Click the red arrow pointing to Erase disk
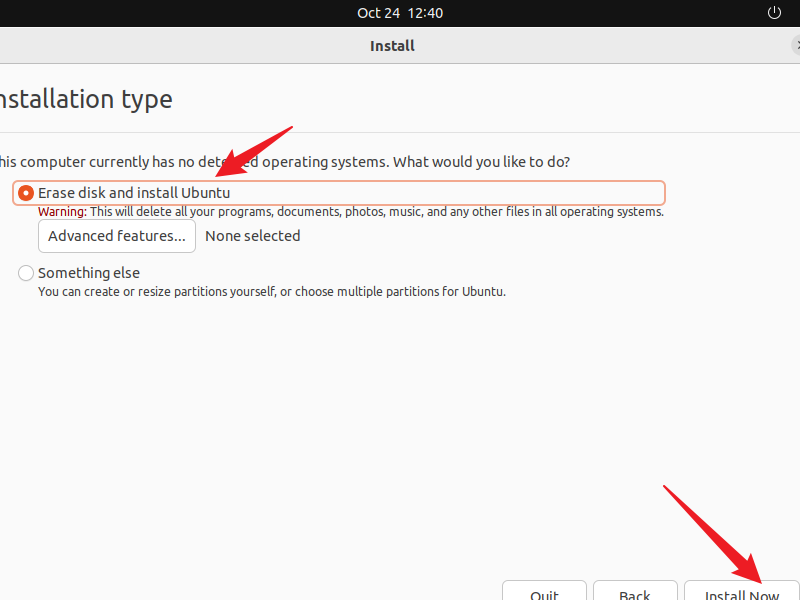The width and height of the screenshot is (800, 600). tap(258, 146)
